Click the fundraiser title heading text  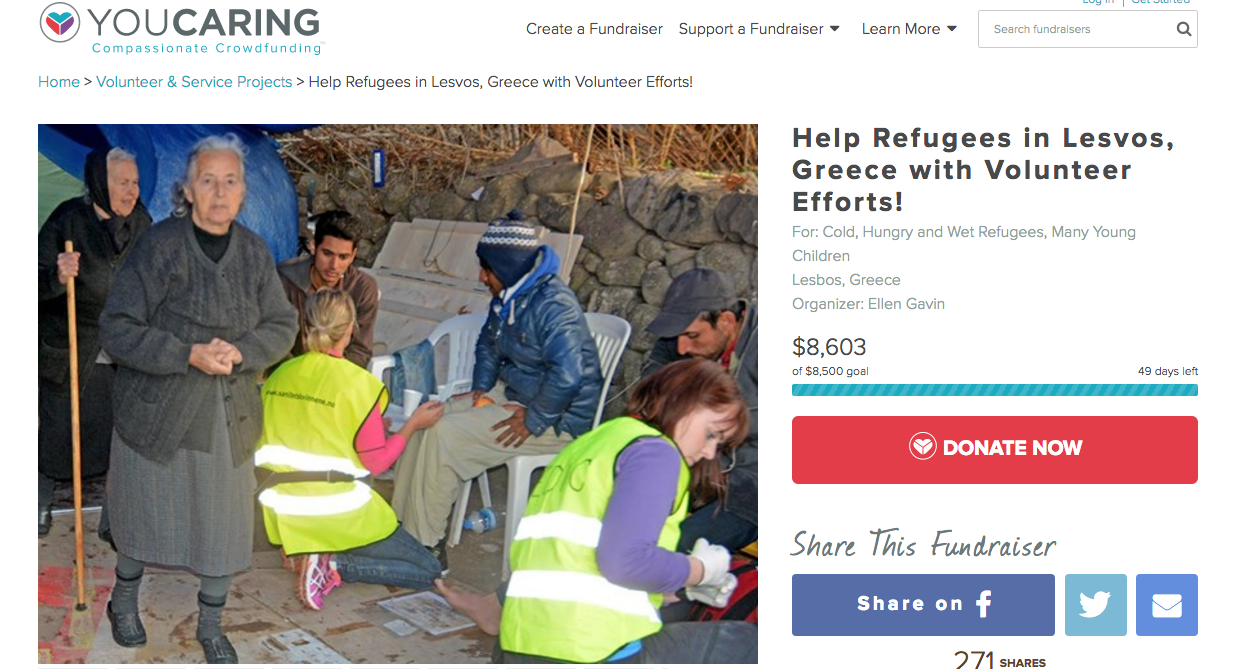point(983,170)
